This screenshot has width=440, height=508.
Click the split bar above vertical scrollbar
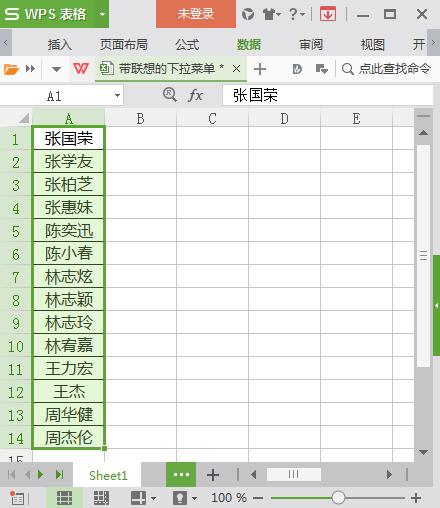pos(423,116)
